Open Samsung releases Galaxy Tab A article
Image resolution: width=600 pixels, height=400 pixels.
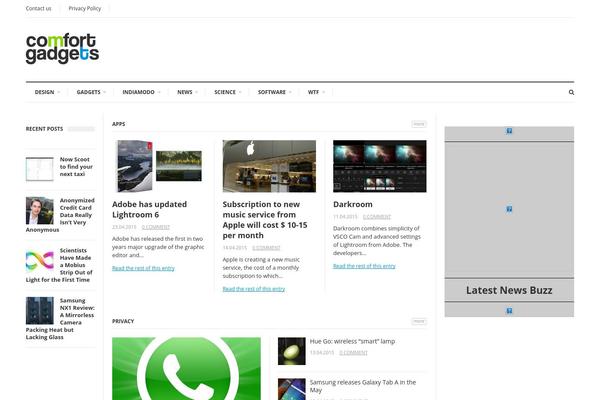pyautogui.click(x=363, y=386)
